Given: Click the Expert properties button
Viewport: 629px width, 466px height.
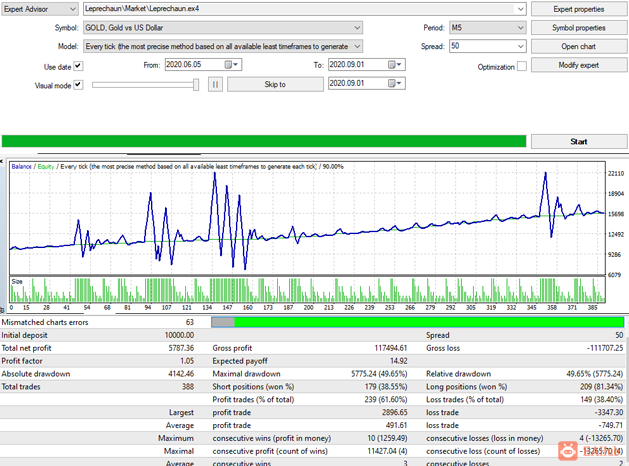Looking at the screenshot, I should click(x=578, y=9).
